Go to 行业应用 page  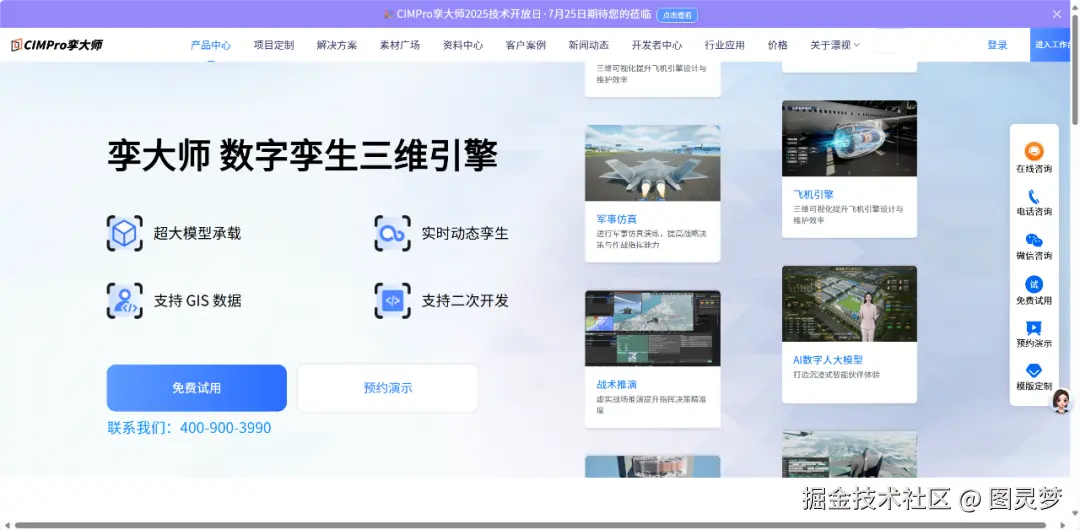(725, 45)
